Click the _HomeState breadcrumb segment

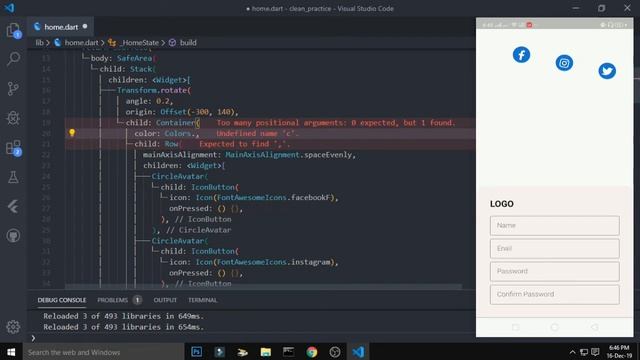pos(140,42)
